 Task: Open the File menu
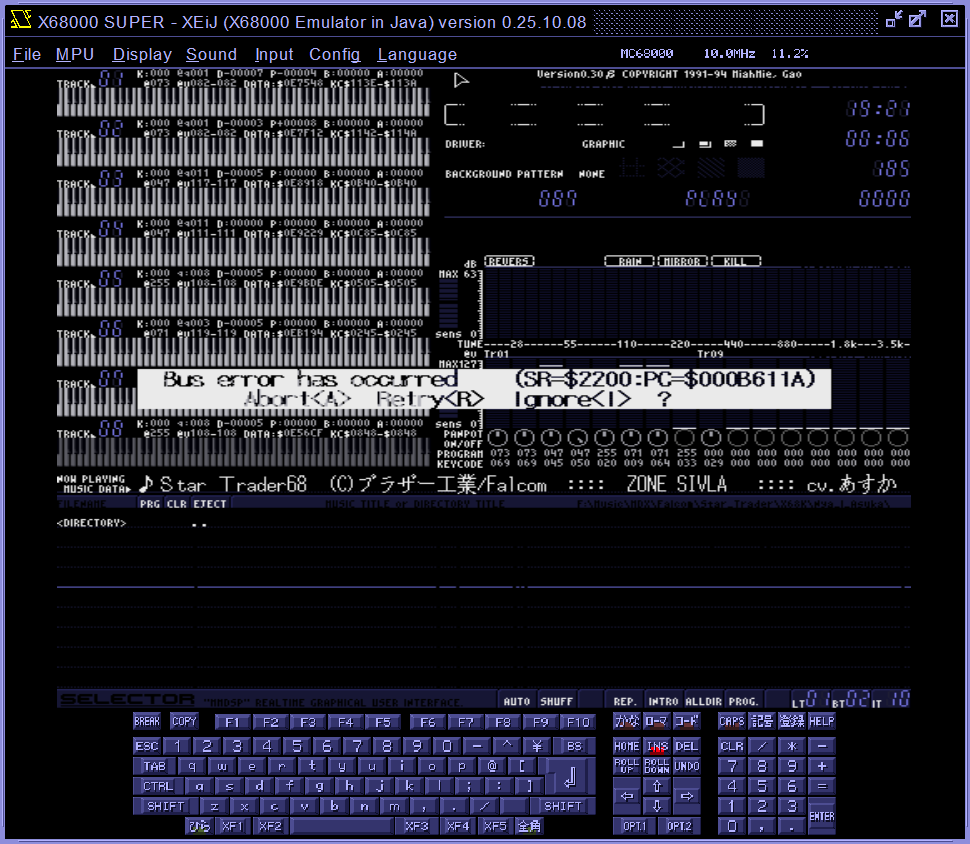pyautogui.click(x=27, y=54)
